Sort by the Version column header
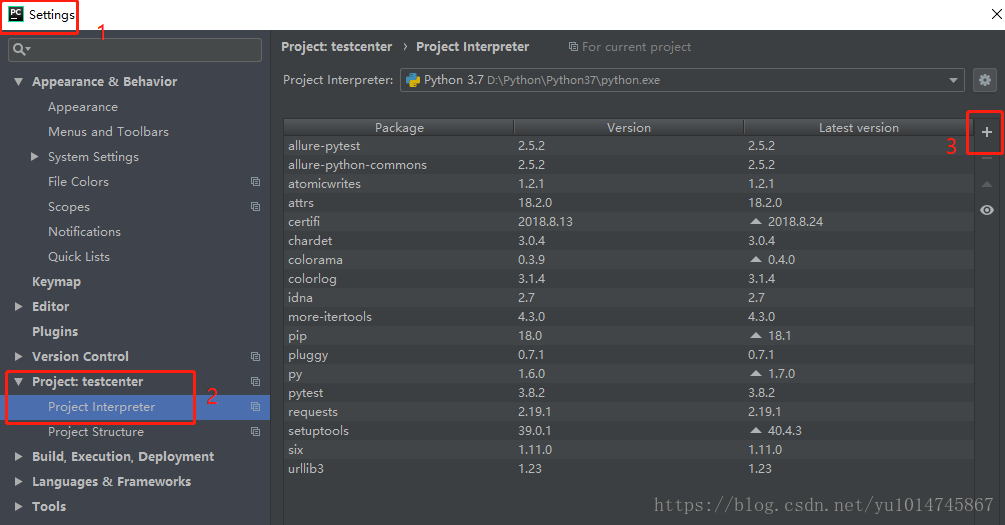Image resolution: width=1005 pixels, height=525 pixels. pos(629,128)
